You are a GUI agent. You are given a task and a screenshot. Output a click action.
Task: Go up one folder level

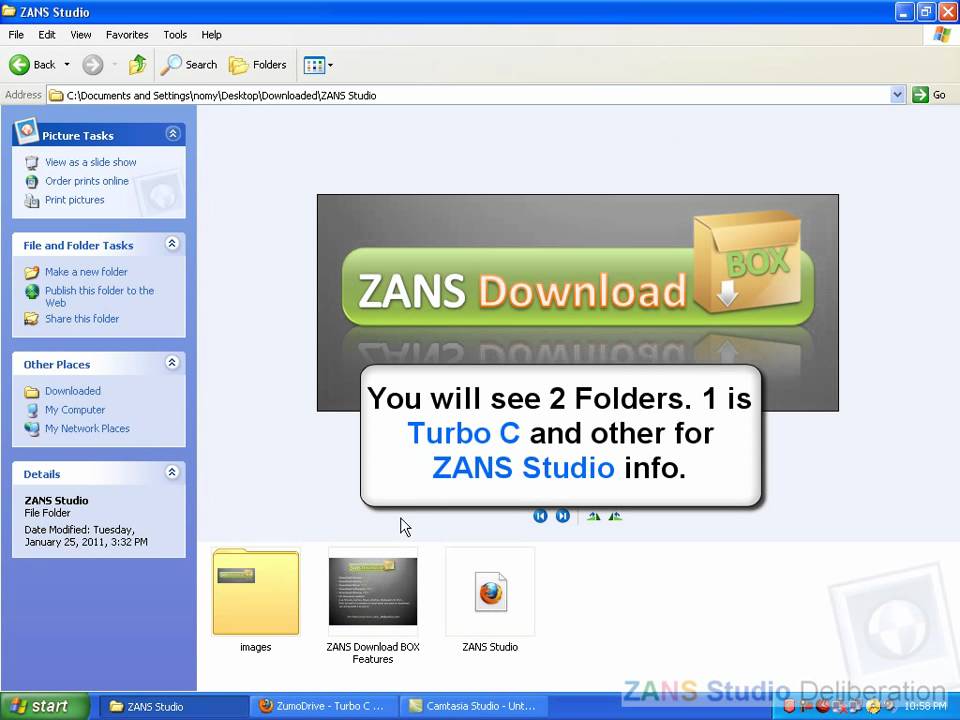[137, 64]
